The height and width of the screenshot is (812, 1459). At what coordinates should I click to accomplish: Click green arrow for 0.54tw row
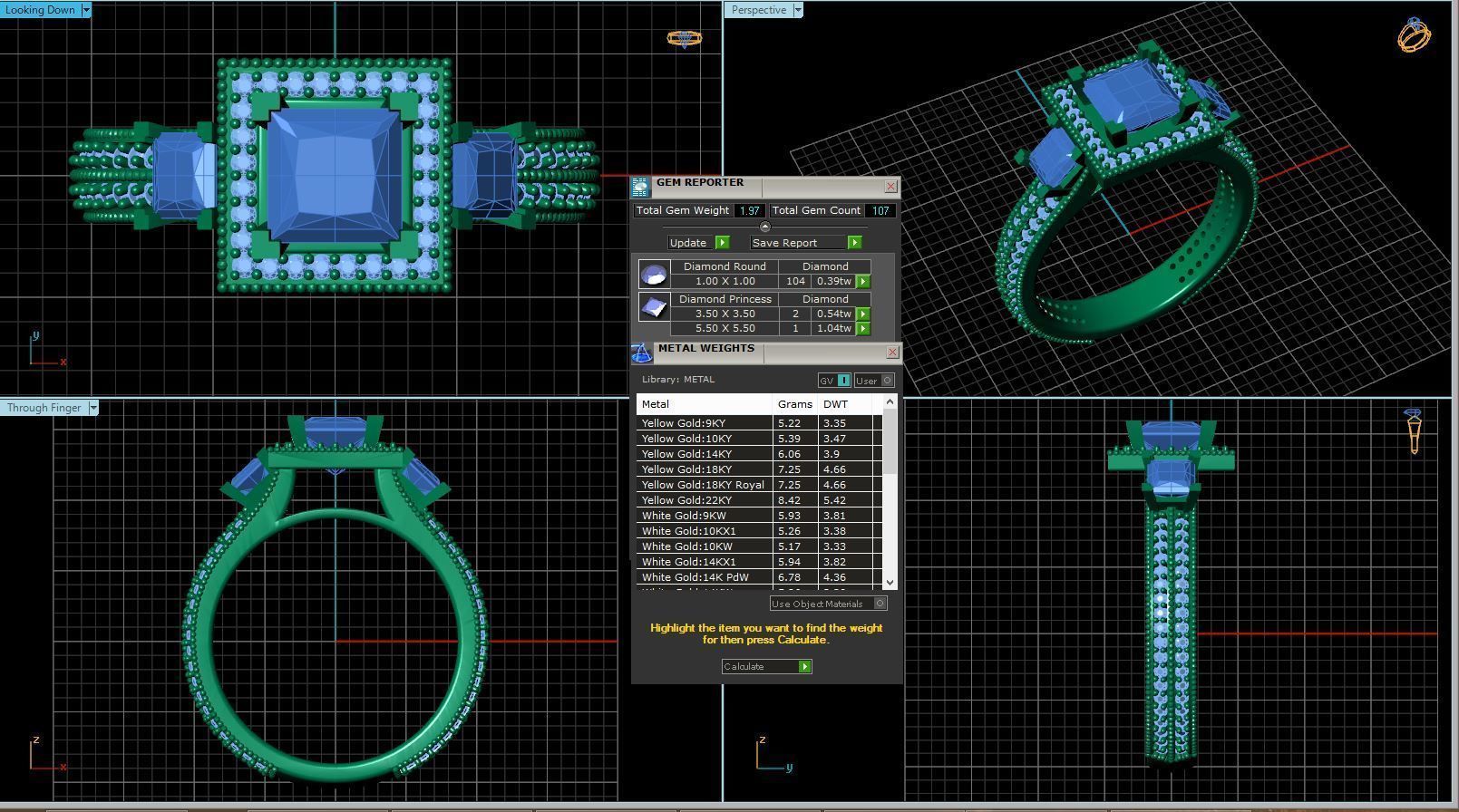click(863, 314)
